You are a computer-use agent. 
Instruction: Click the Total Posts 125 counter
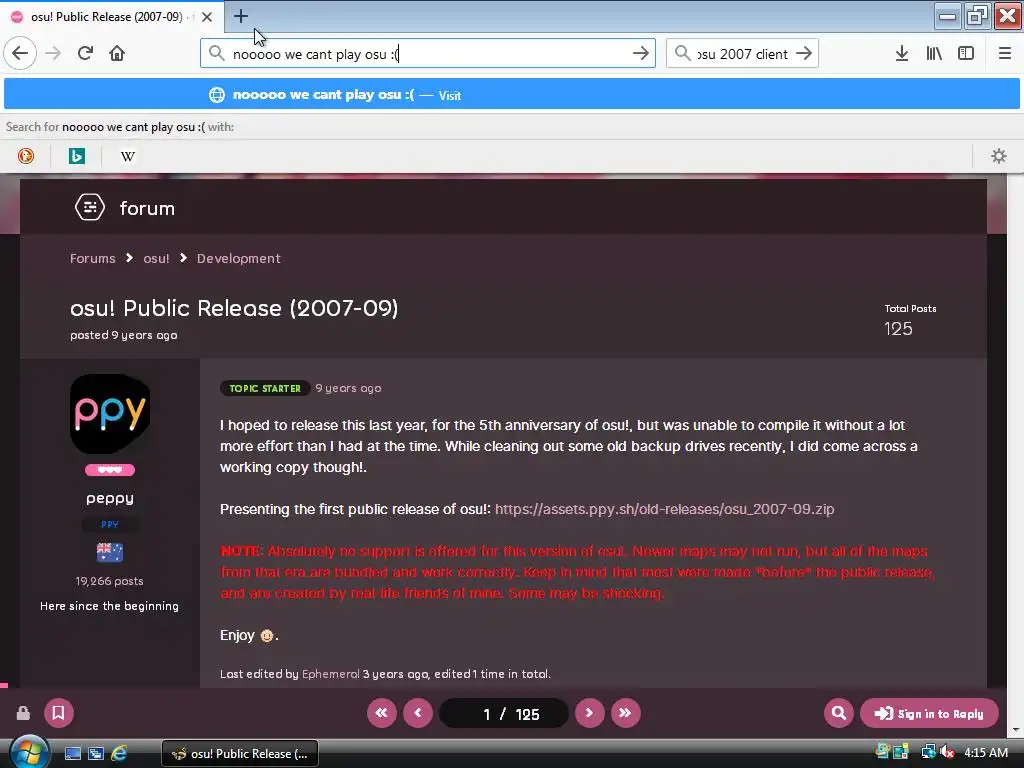(910, 321)
